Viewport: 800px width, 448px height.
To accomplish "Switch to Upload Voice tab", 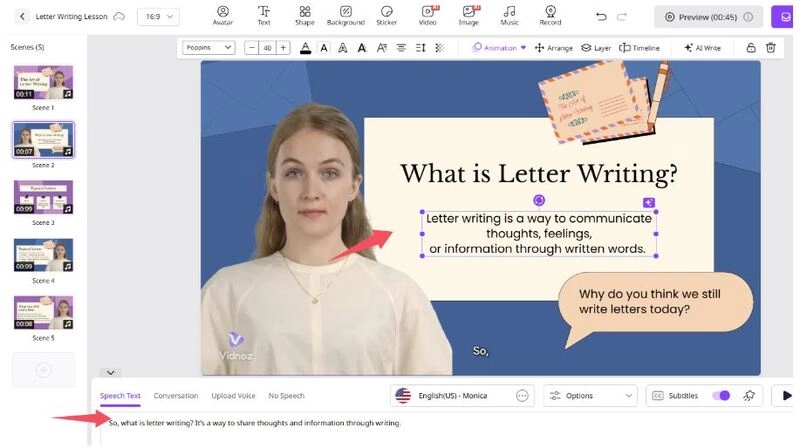I will coord(233,395).
